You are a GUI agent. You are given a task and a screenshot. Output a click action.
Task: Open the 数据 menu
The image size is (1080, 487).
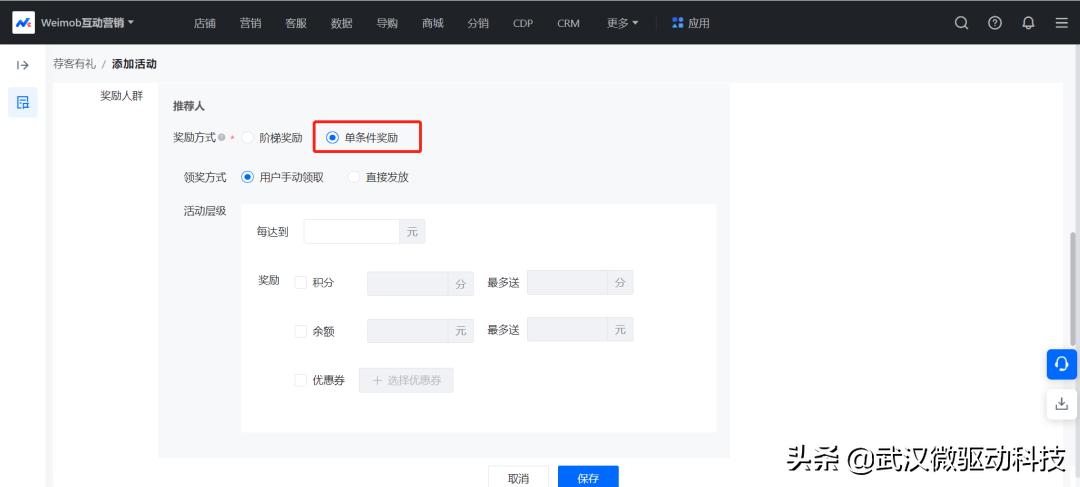342,23
